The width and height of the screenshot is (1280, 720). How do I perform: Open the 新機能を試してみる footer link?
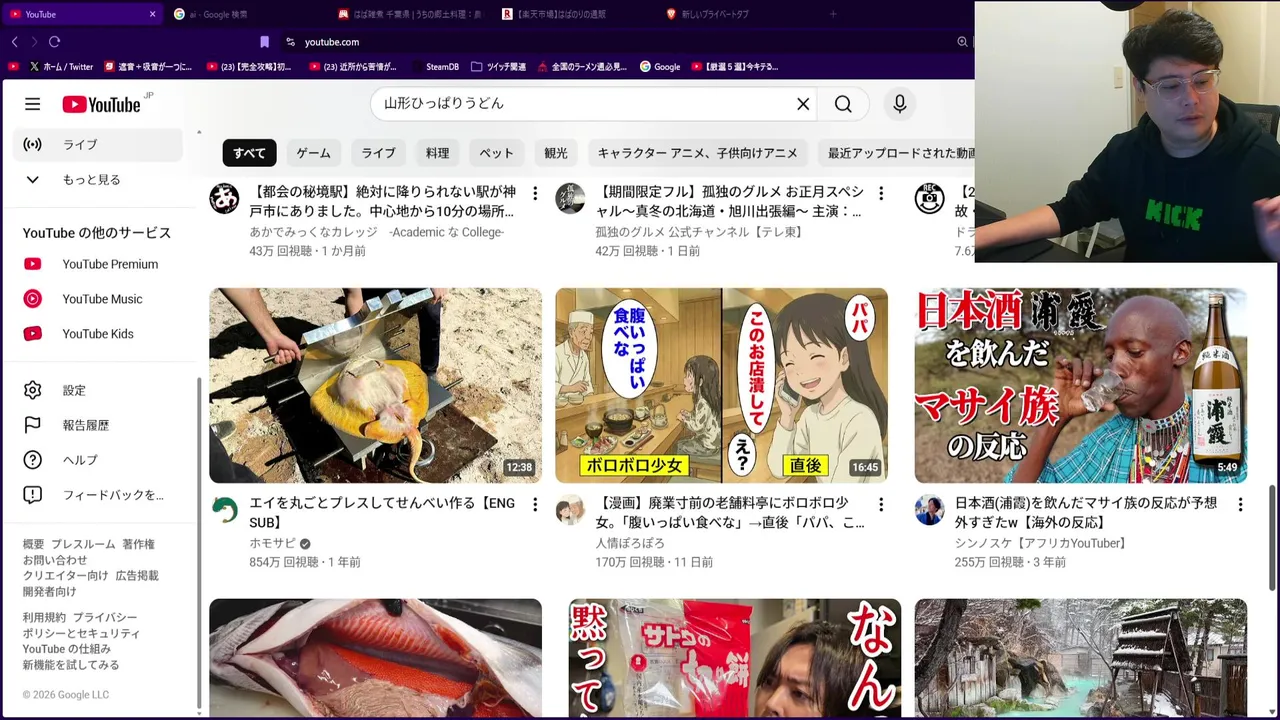tap(71, 664)
